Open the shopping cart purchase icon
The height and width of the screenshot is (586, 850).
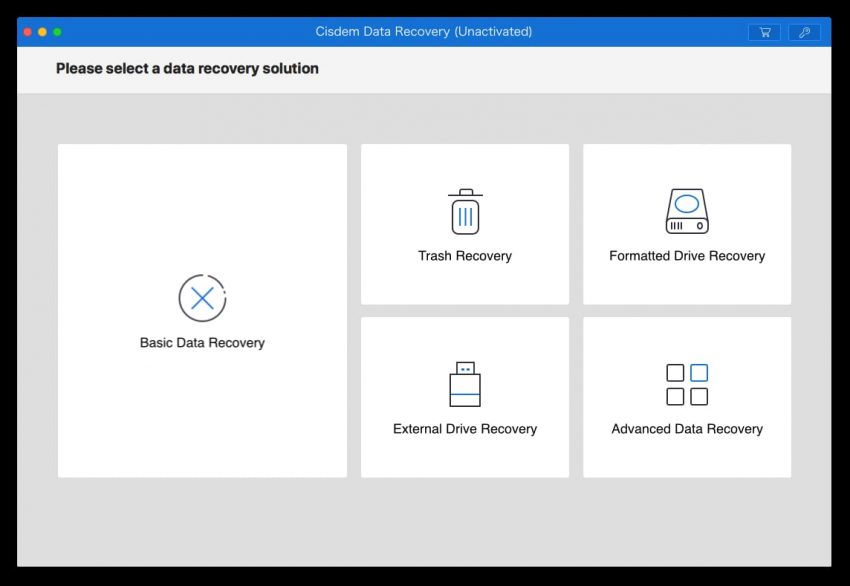[x=764, y=33]
